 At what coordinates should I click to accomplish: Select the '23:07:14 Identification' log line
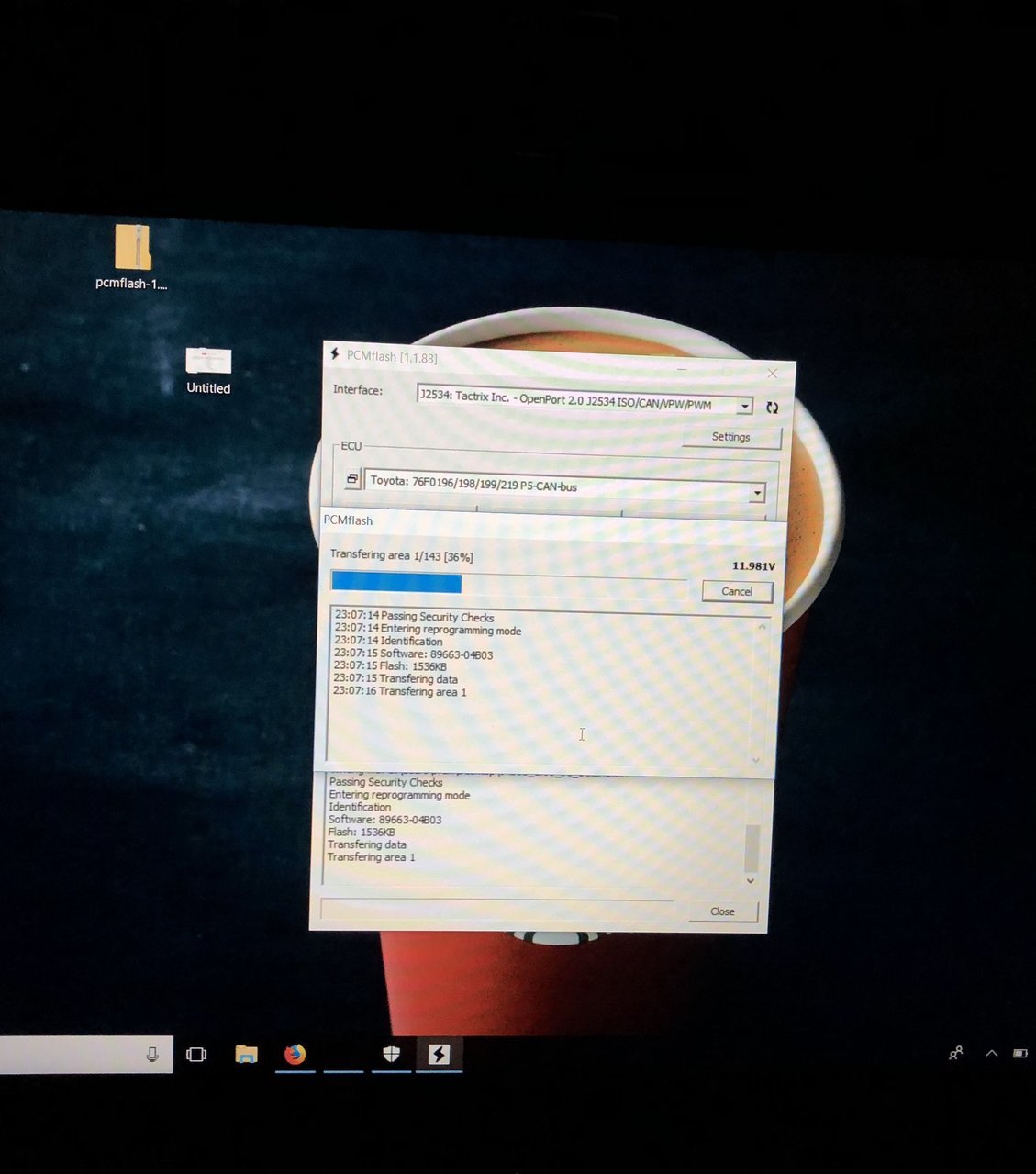click(388, 641)
